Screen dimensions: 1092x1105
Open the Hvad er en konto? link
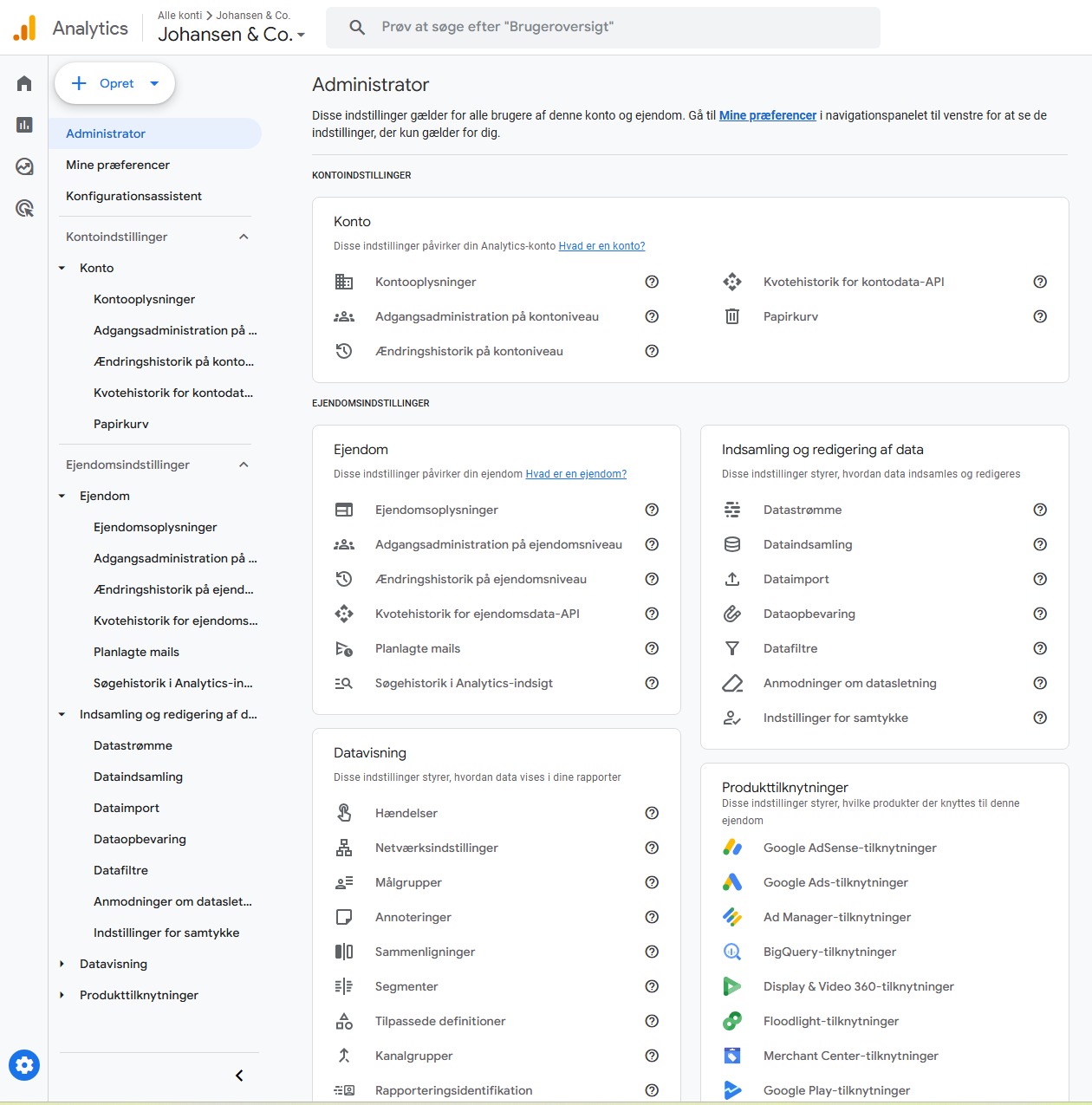(x=601, y=246)
